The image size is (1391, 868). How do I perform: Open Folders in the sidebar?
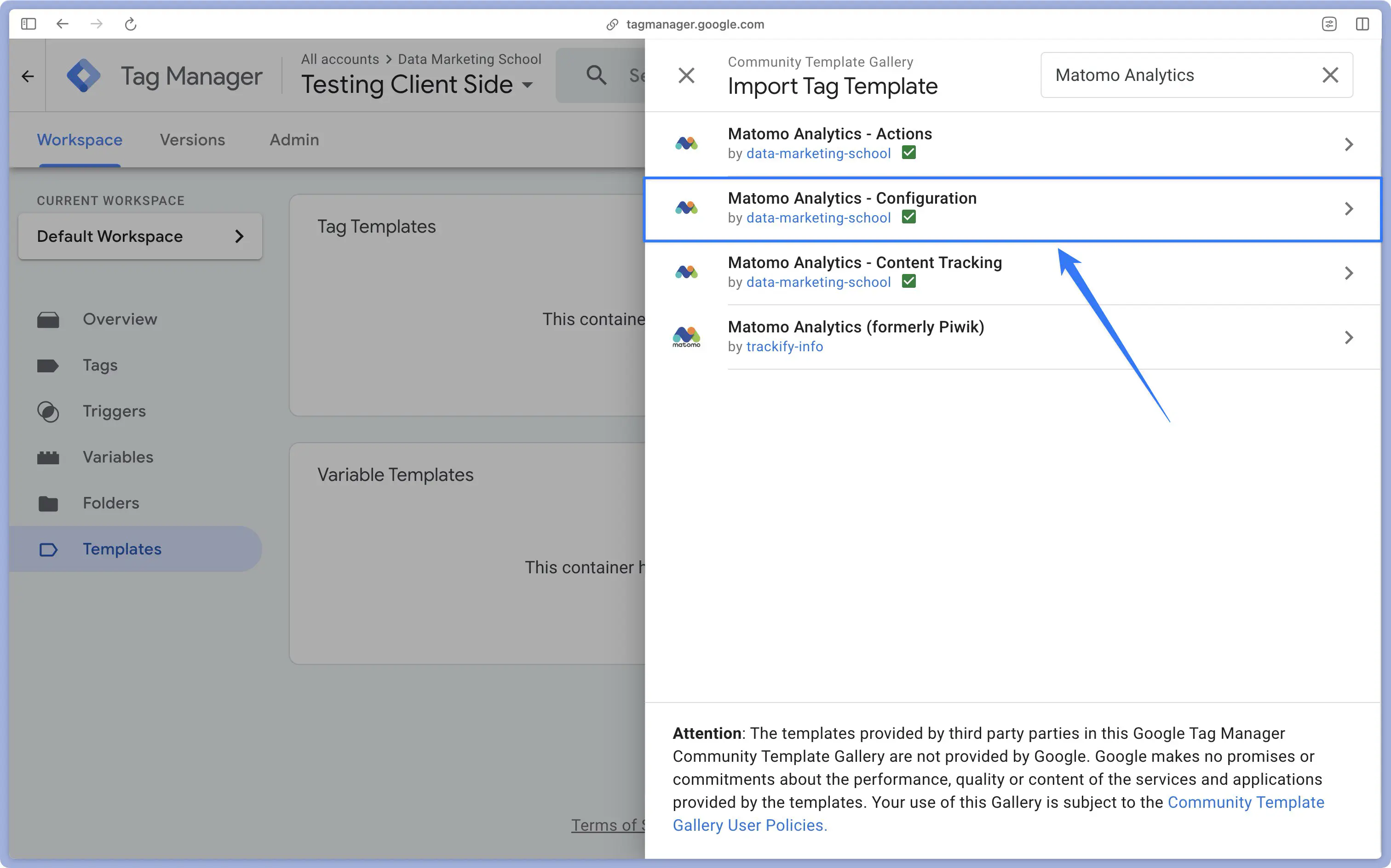click(x=111, y=503)
